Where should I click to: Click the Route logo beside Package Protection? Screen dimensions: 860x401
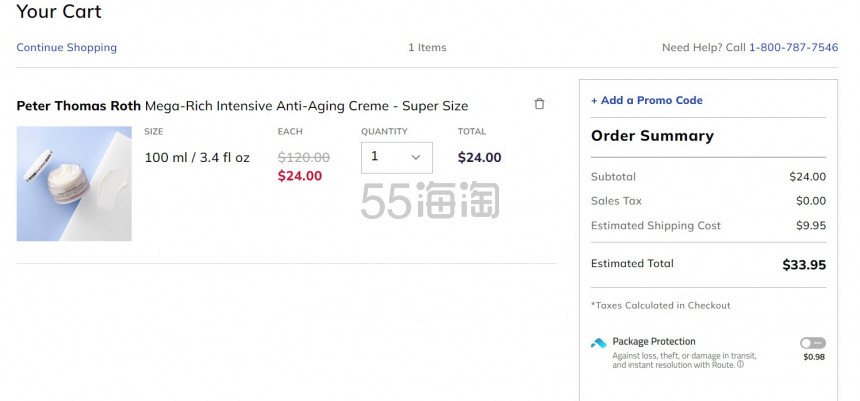[x=598, y=343]
